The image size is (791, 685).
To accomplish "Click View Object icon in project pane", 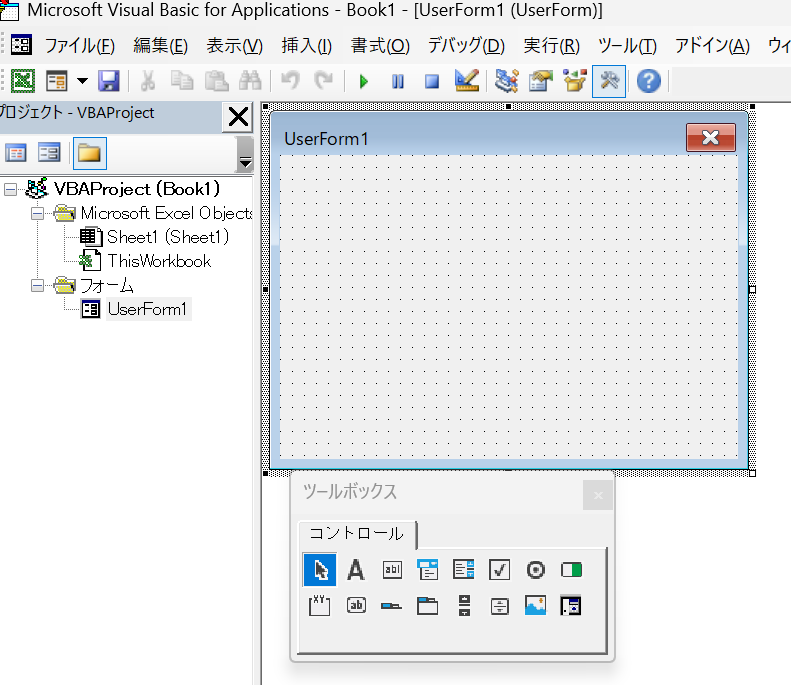I will [49, 153].
